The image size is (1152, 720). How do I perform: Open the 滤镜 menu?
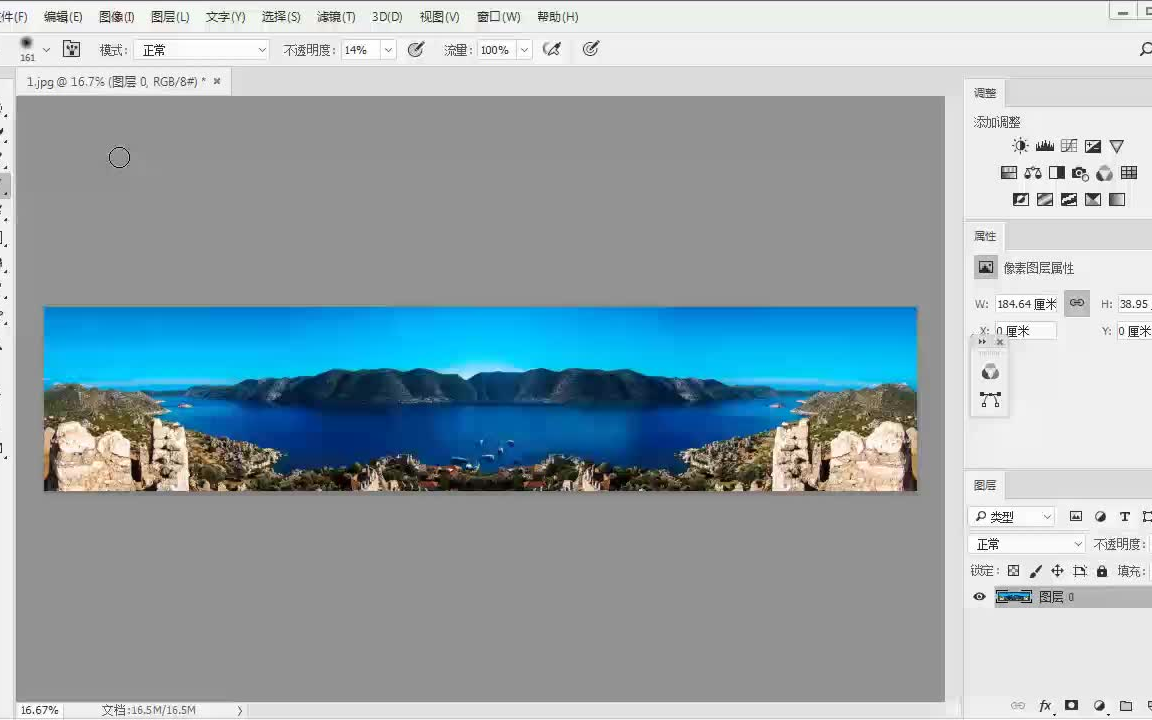pyautogui.click(x=335, y=16)
